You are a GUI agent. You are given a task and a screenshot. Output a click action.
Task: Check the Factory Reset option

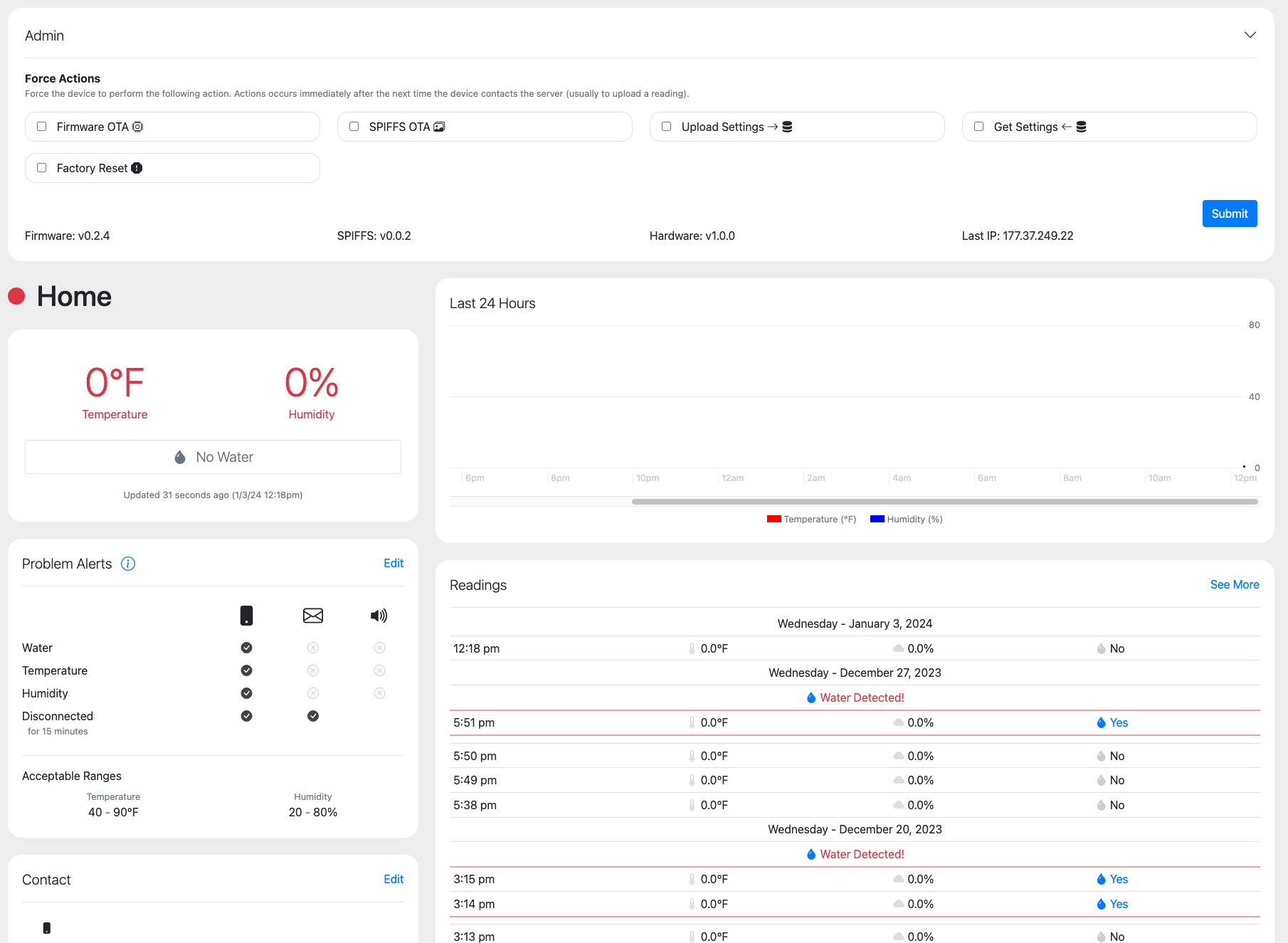coord(42,168)
